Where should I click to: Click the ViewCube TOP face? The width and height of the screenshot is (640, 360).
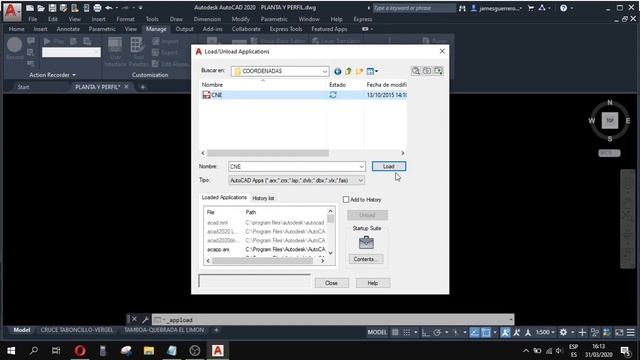pos(610,121)
